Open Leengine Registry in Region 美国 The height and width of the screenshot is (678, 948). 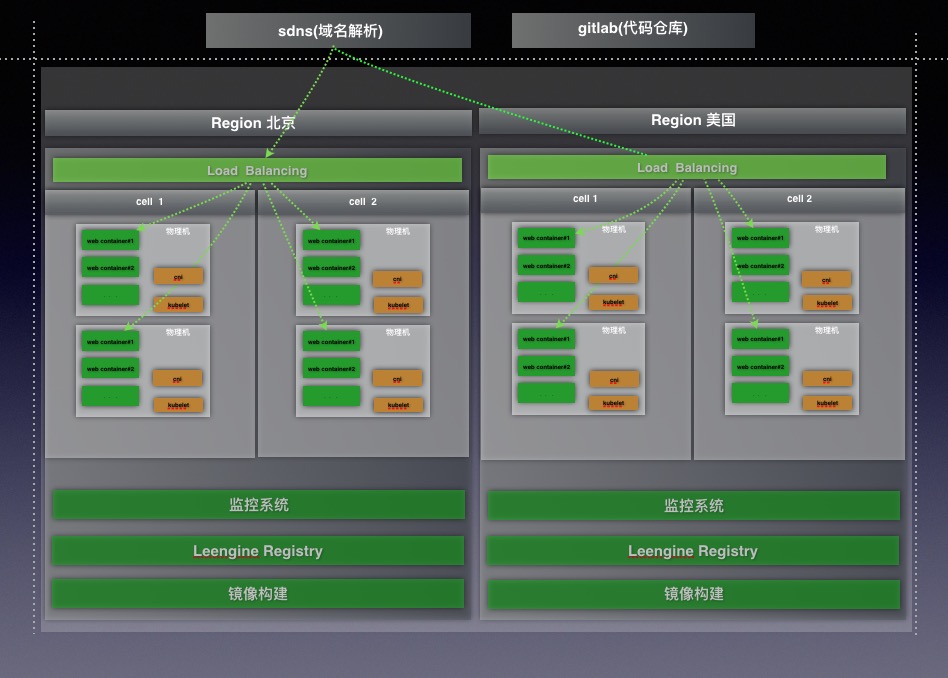(693, 551)
